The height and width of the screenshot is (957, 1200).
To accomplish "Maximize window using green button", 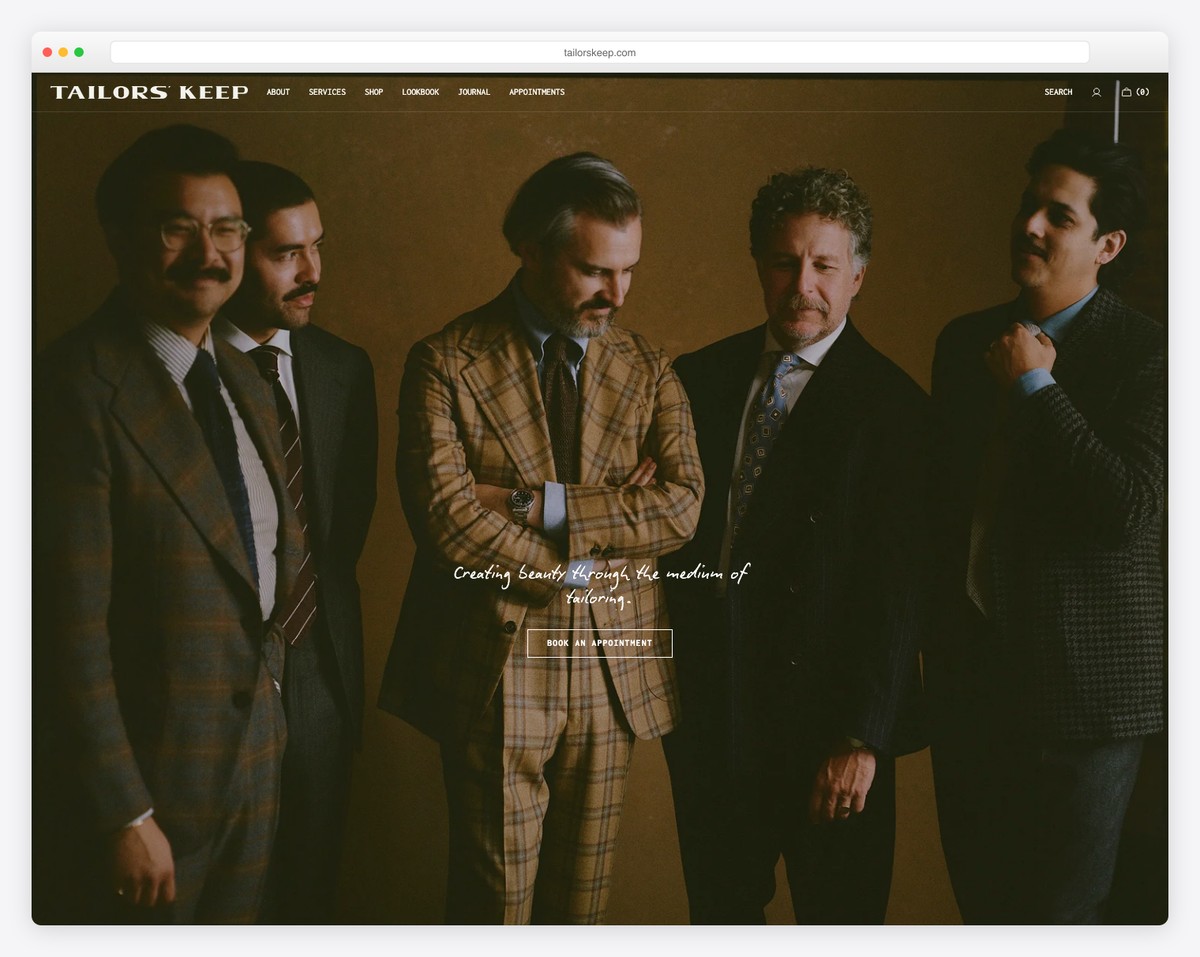I will tap(79, 52).
